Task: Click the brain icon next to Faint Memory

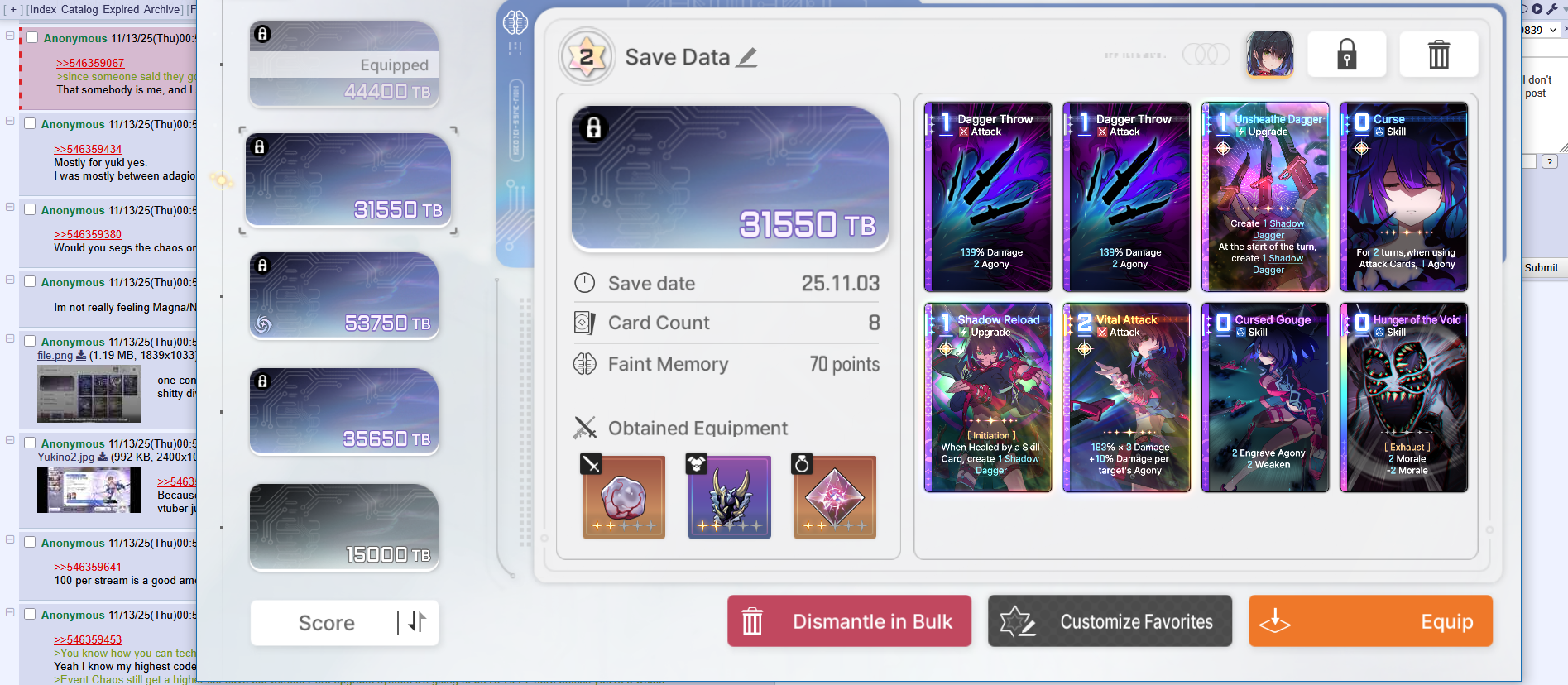Action: (585, 364)
